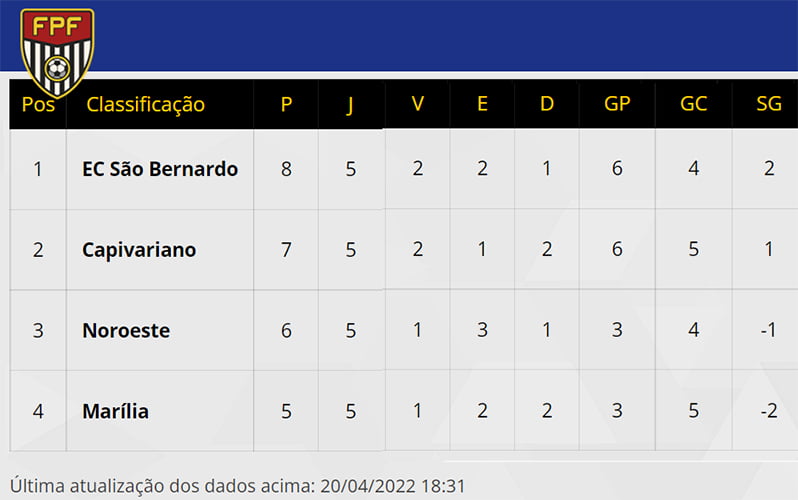Click the FPF shield logo
Image resolution: width=798 pixels, height=500 pixels.
(x=57, y=52)
